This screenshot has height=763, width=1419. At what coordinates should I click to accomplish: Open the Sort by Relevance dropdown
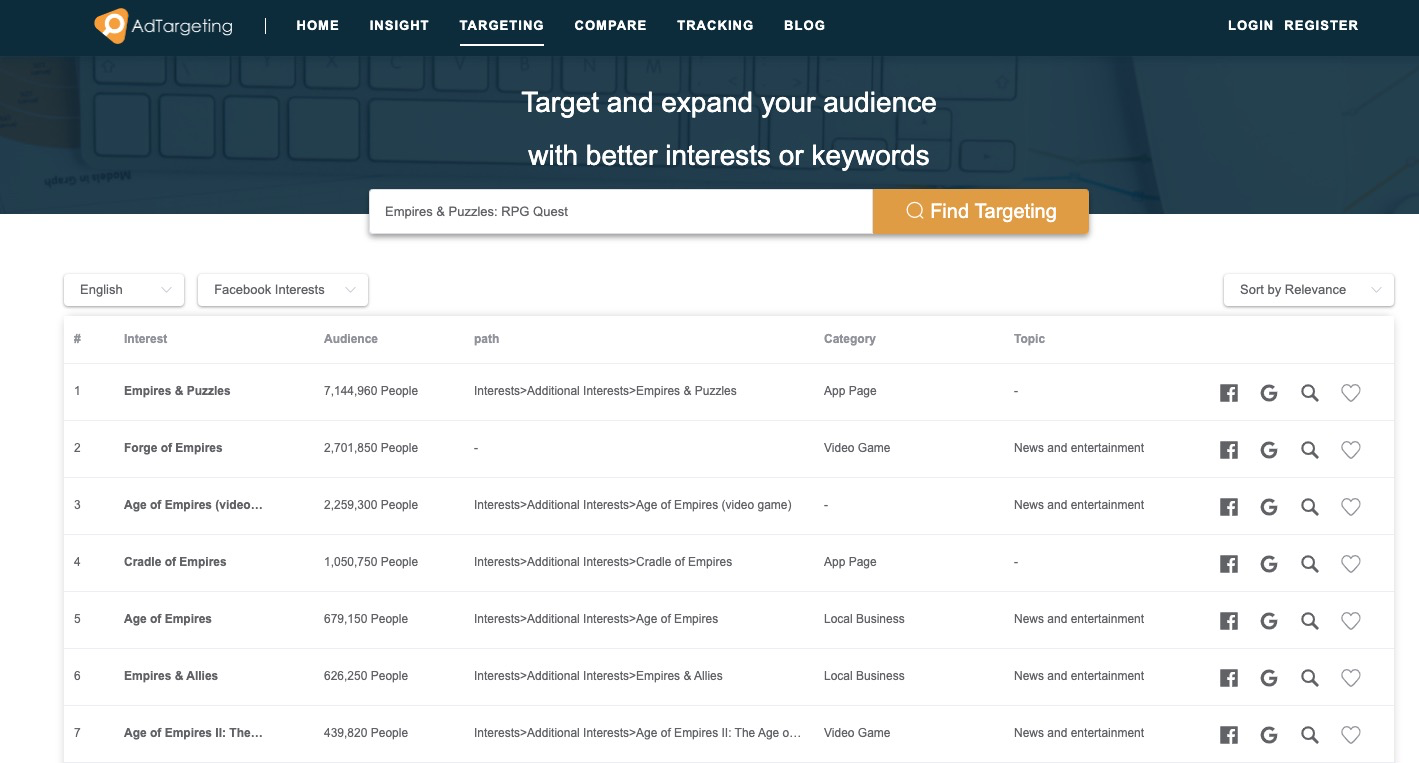pos(1308,290)
